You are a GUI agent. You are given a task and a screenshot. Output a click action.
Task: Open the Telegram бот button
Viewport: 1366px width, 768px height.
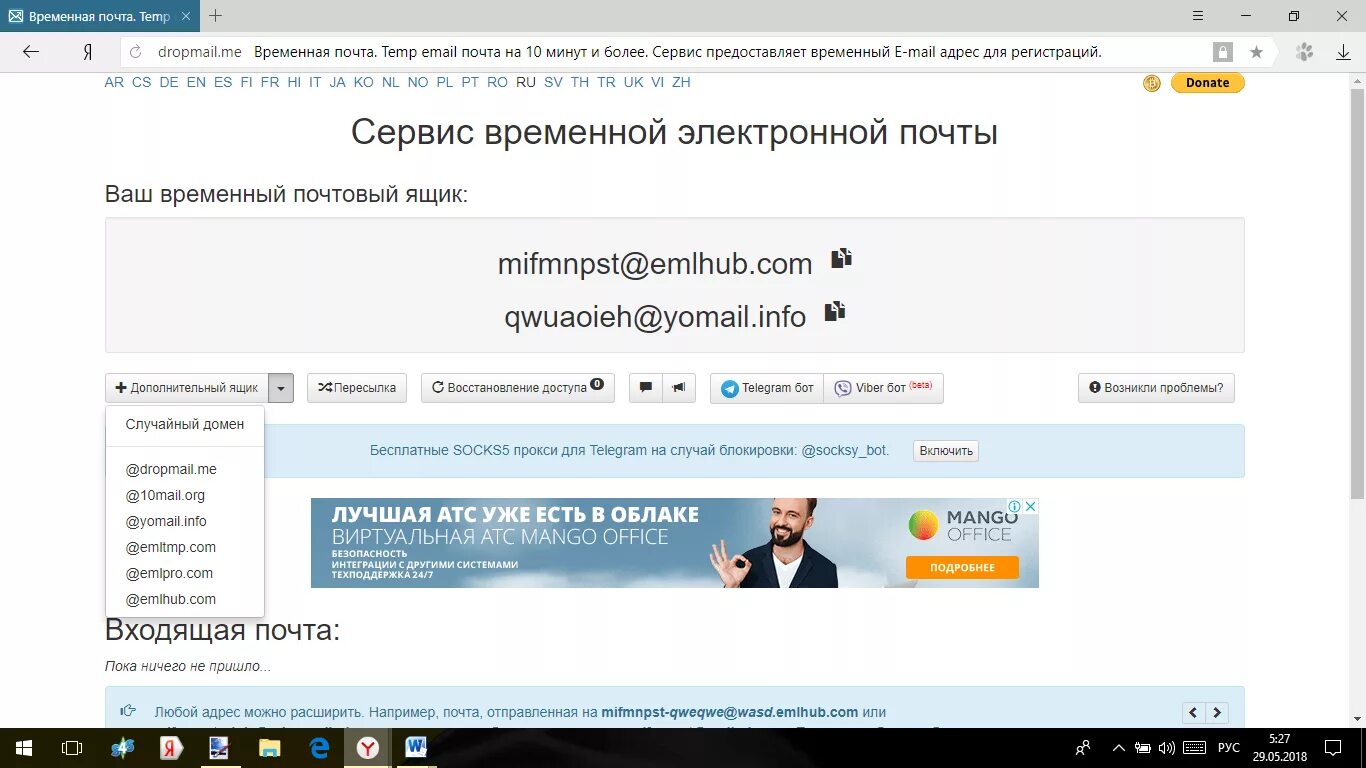point(767,388)
